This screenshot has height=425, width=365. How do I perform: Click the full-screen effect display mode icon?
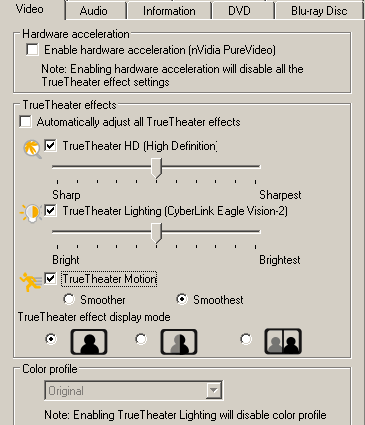(x=89, y=342)
